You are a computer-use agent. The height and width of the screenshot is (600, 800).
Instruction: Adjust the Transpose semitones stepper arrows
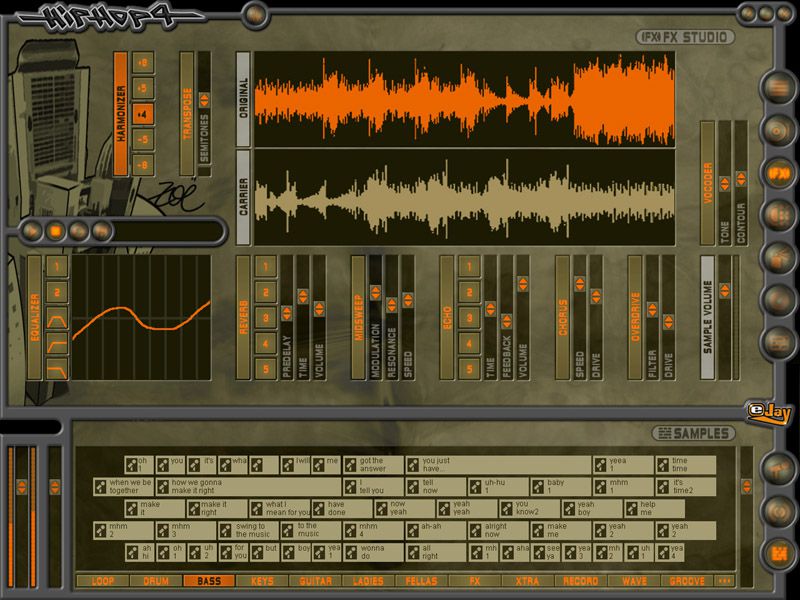[x=204, y=100]
